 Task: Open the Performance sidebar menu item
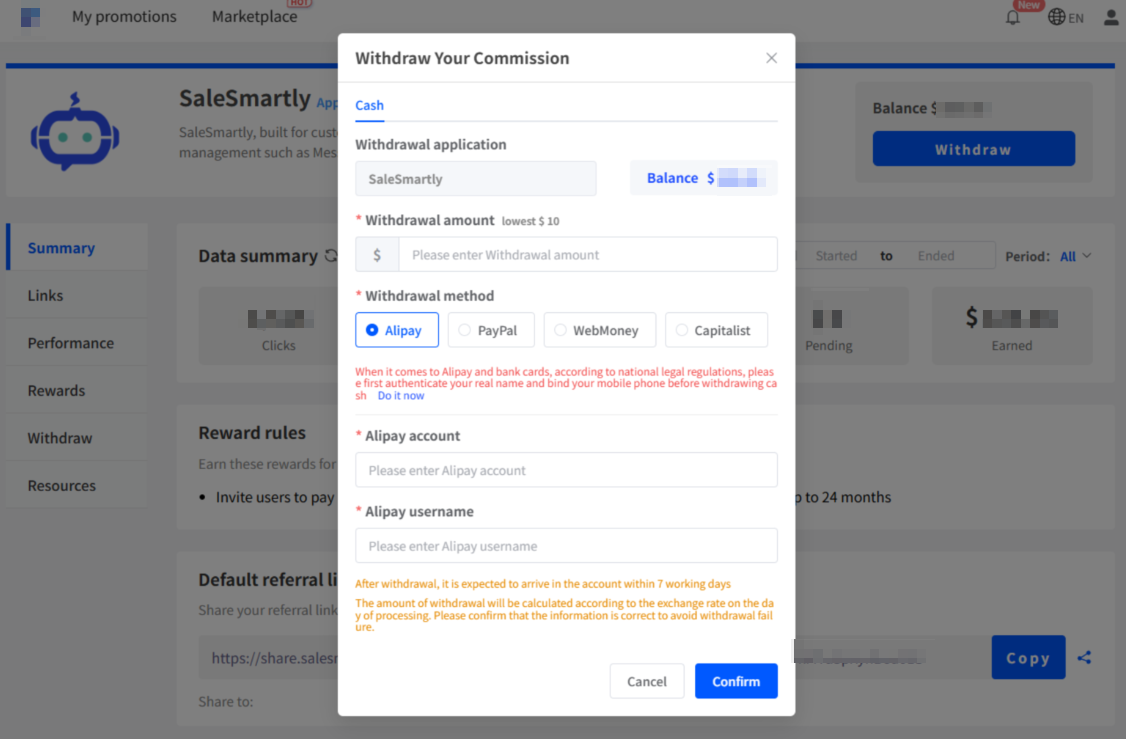(71, 343)
